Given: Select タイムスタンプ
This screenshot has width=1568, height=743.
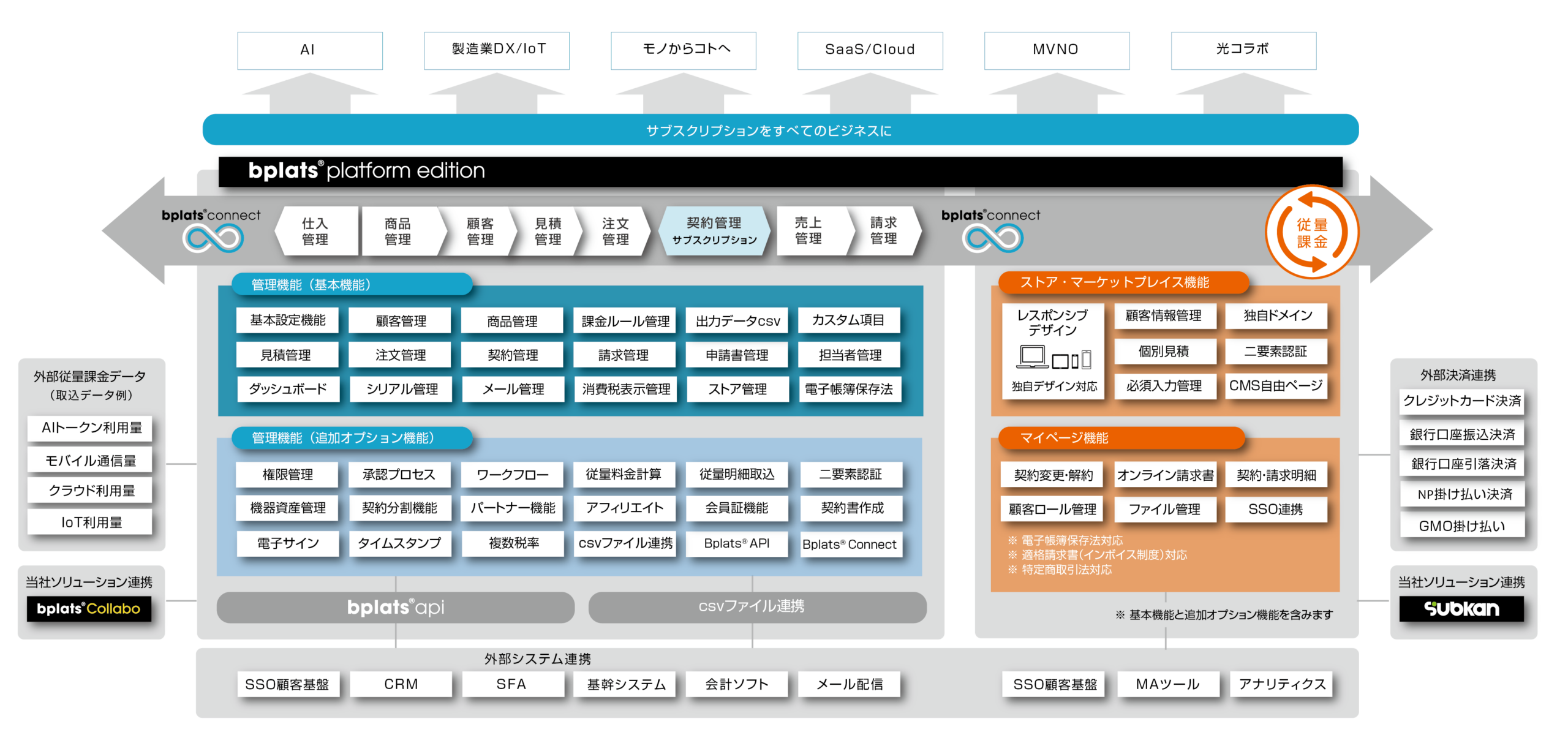Looking at the screenshot, I should 399,543.
